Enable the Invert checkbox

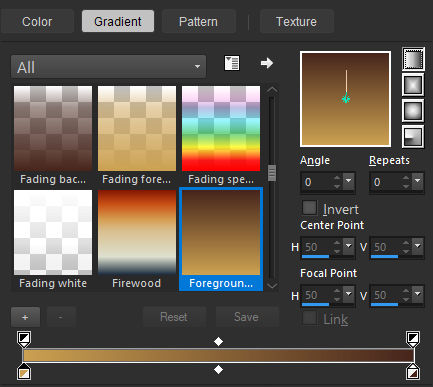pos(309,208)
